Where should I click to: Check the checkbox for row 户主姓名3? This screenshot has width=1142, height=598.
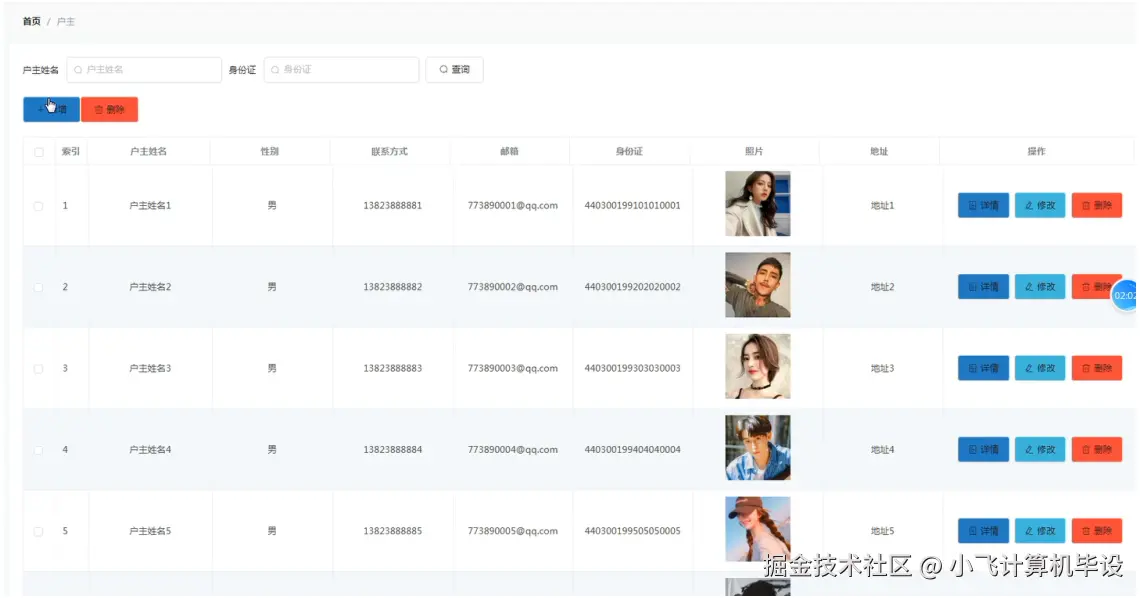click(39, 369)
